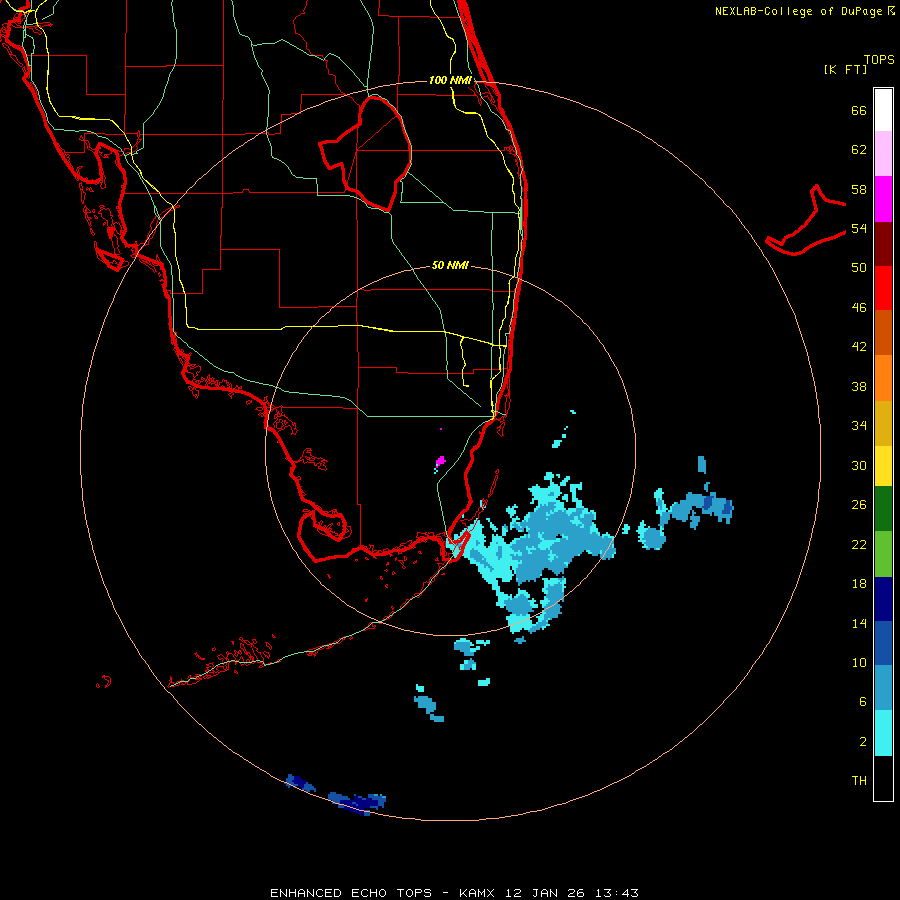Click the '22' legend value
This screenshot has height=900, width=900.
[859, 545]
